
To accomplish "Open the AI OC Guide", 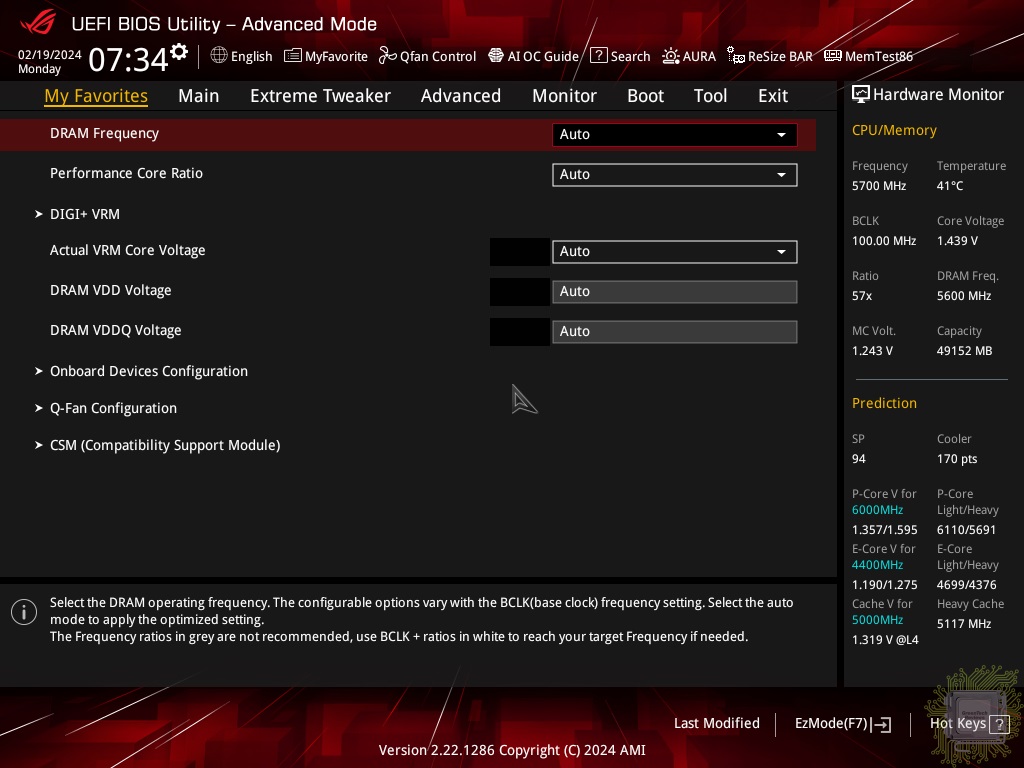I will [x=533, y=56].
